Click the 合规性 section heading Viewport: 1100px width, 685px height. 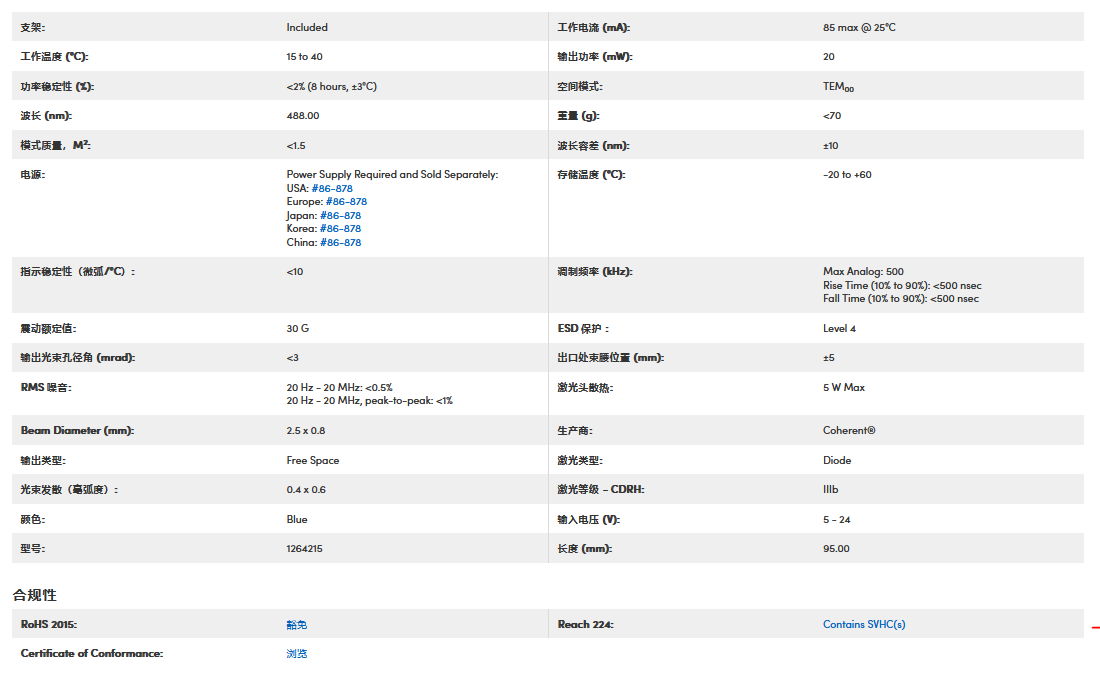(x=34, y=595)
